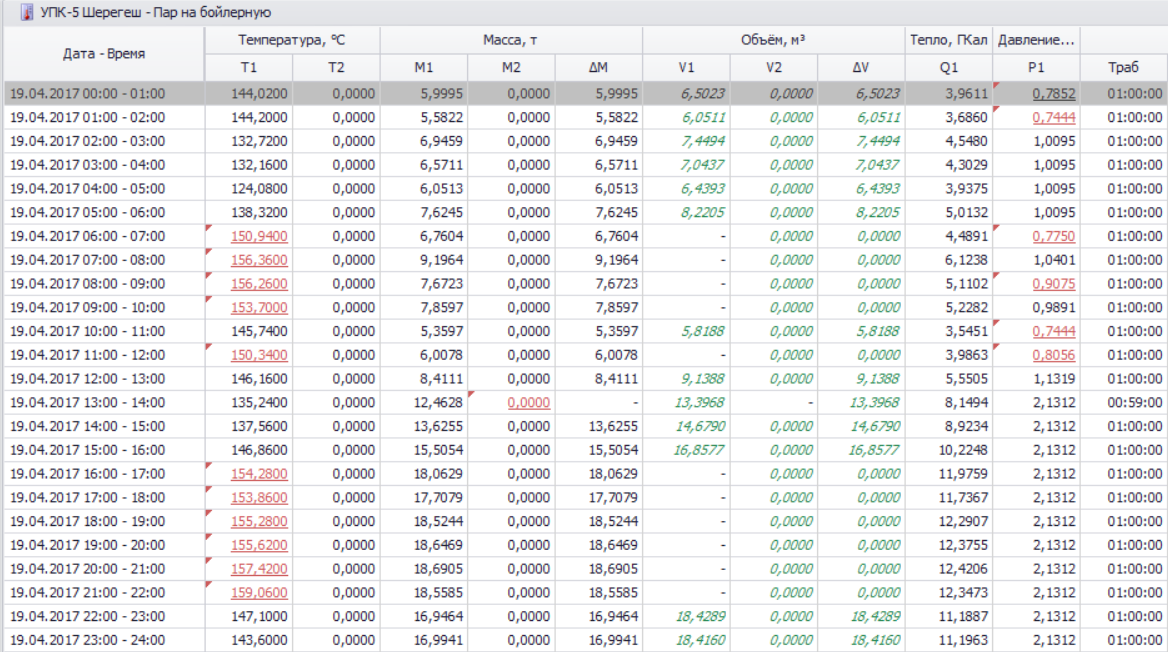Click the Тепло, ГКал group header
This screenshot has width=1168, height=652.
[949, 40]
